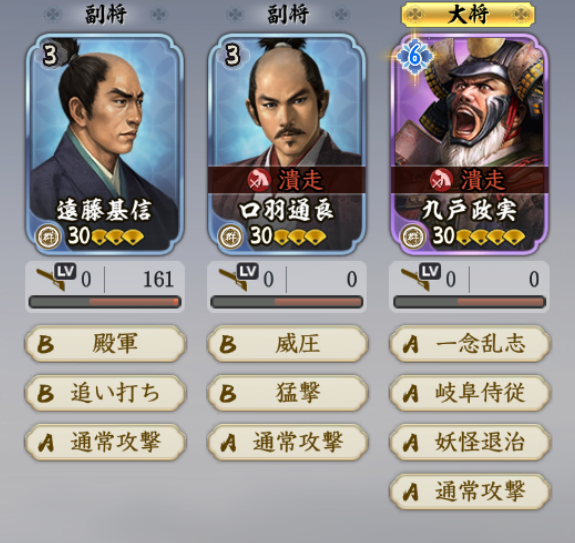Open the 妖怪退治 skill button
Image resolution: width=575 pixels, height=543 pixels.
470,442
